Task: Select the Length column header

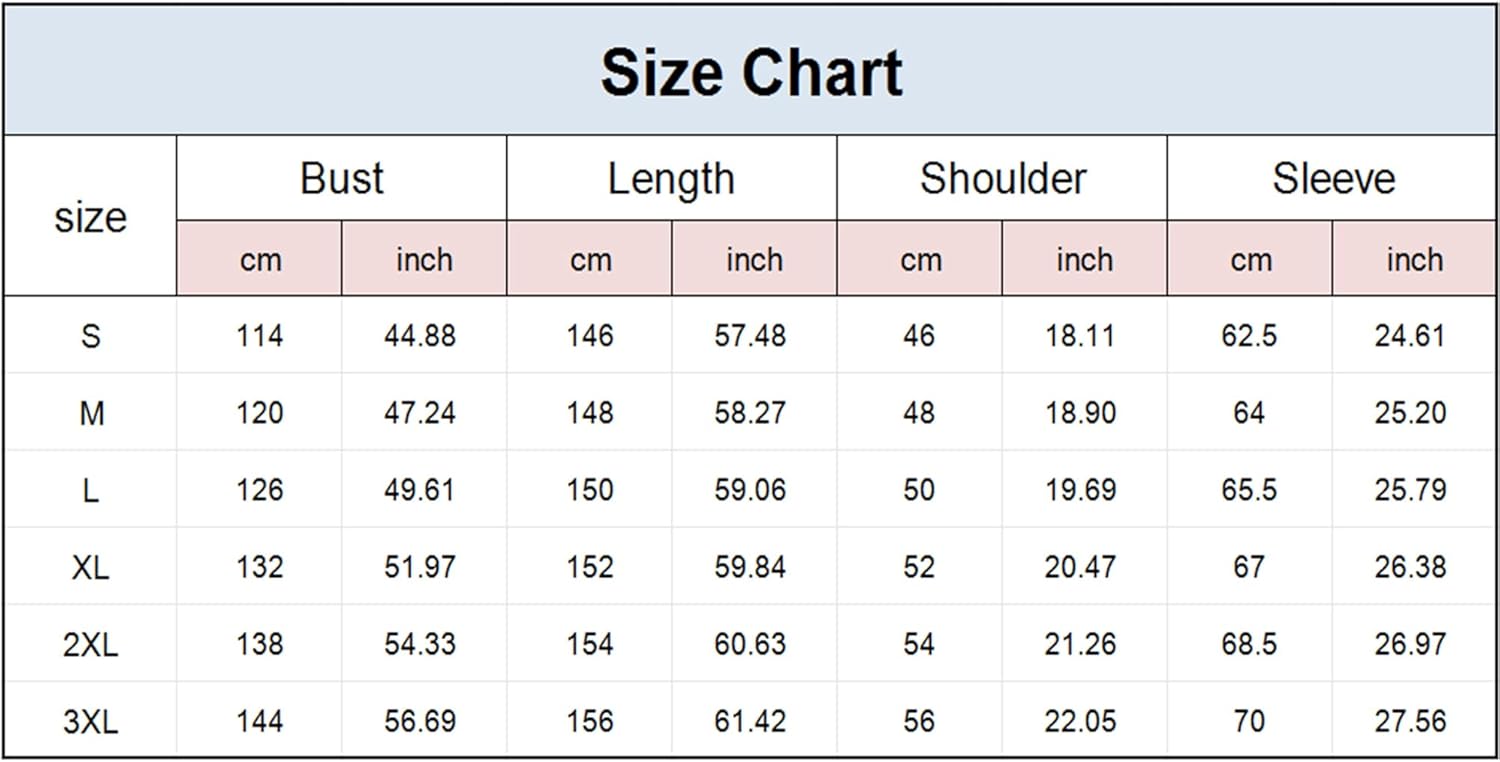Action: click(x=671, y=179)
